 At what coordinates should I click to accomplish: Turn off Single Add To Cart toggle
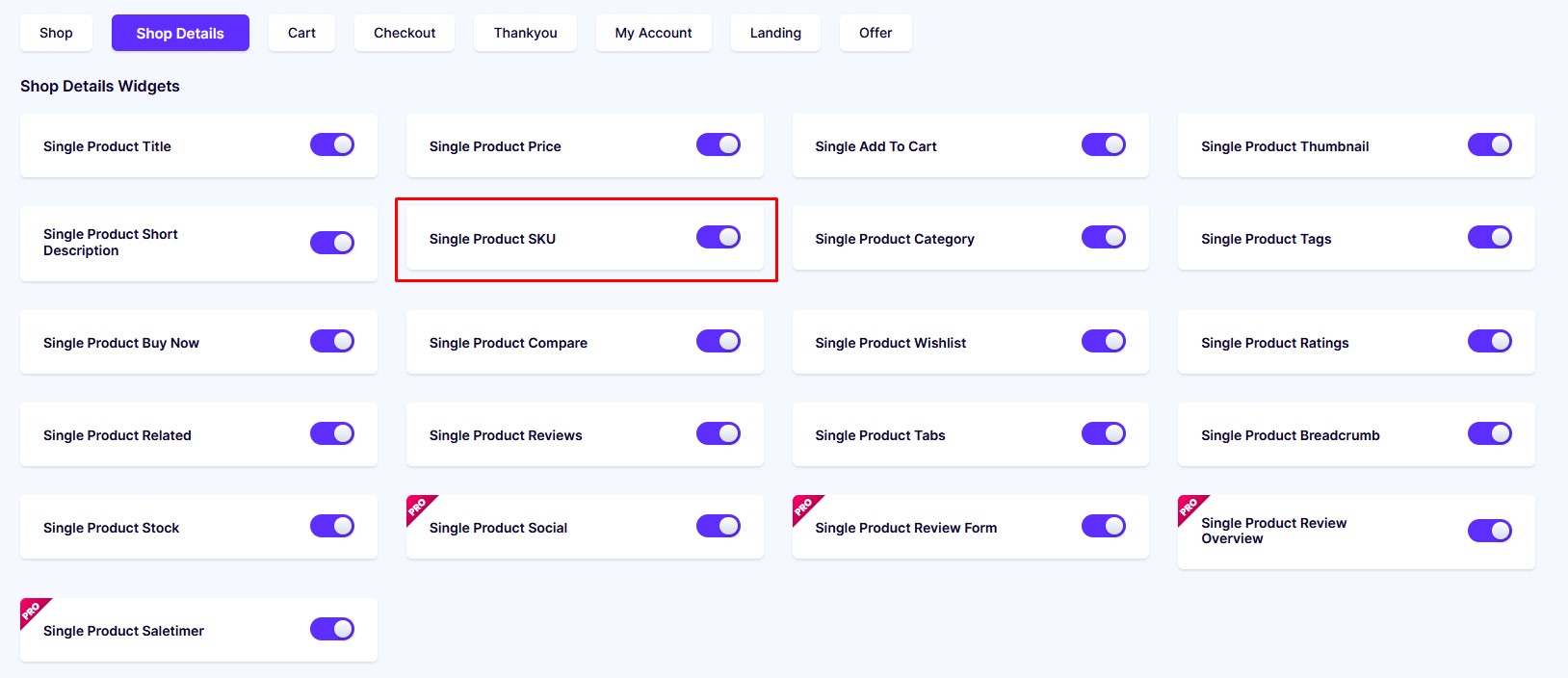click(x=1104, y=144)
